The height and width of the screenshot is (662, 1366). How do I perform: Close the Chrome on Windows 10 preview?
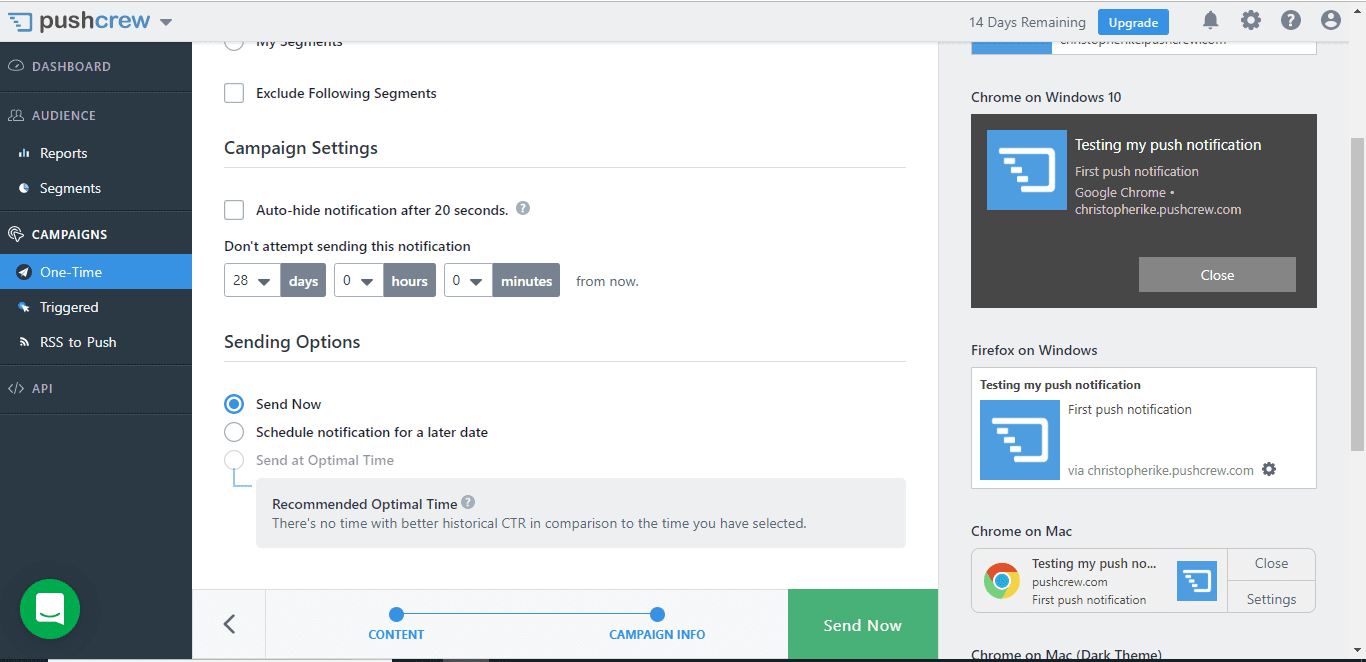(x=1217, y=275)
